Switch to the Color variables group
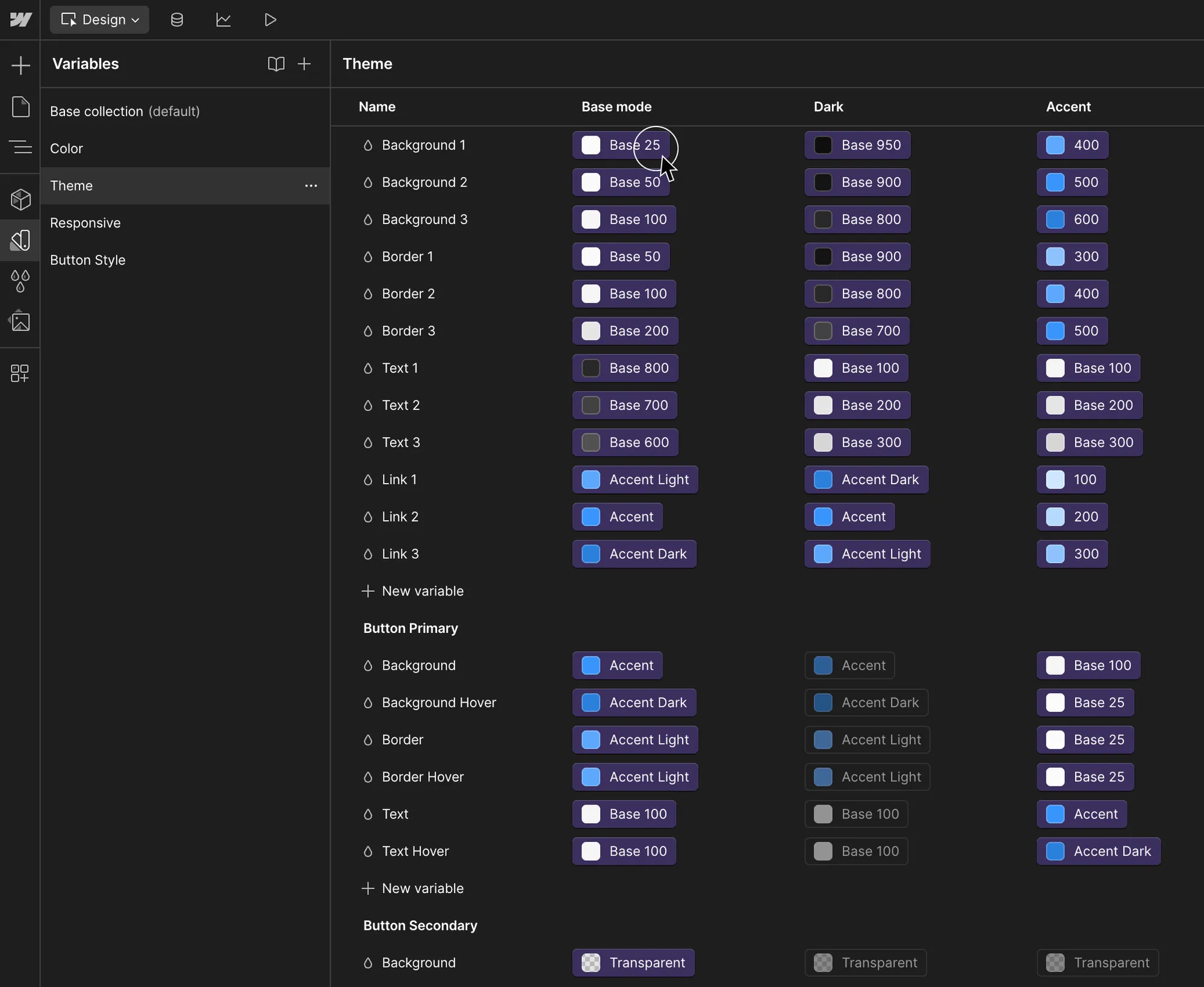Viewport: 1204px width, 987px height. (67, 149)
